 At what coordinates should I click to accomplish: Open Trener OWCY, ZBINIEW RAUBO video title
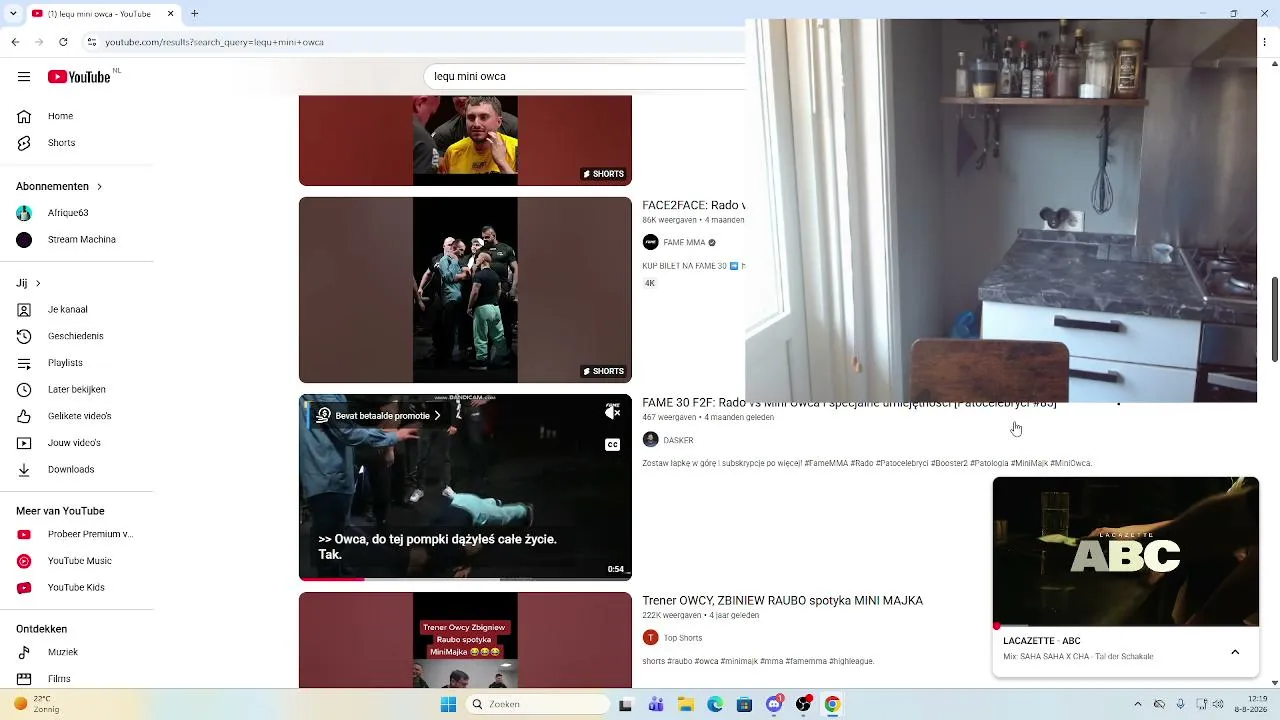coord(782,601)
